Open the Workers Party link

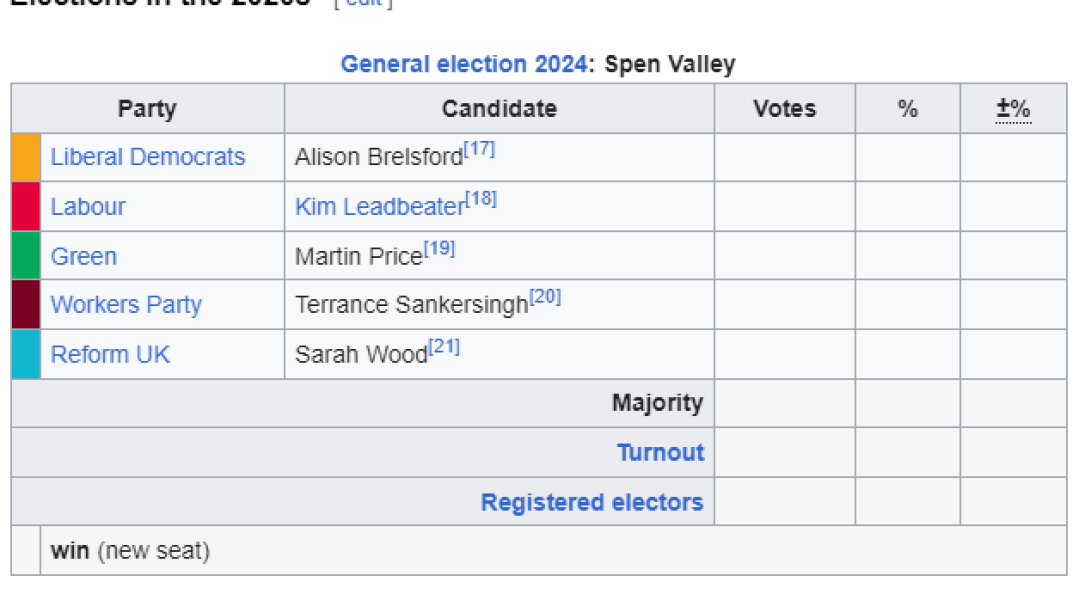click(126, 305)
